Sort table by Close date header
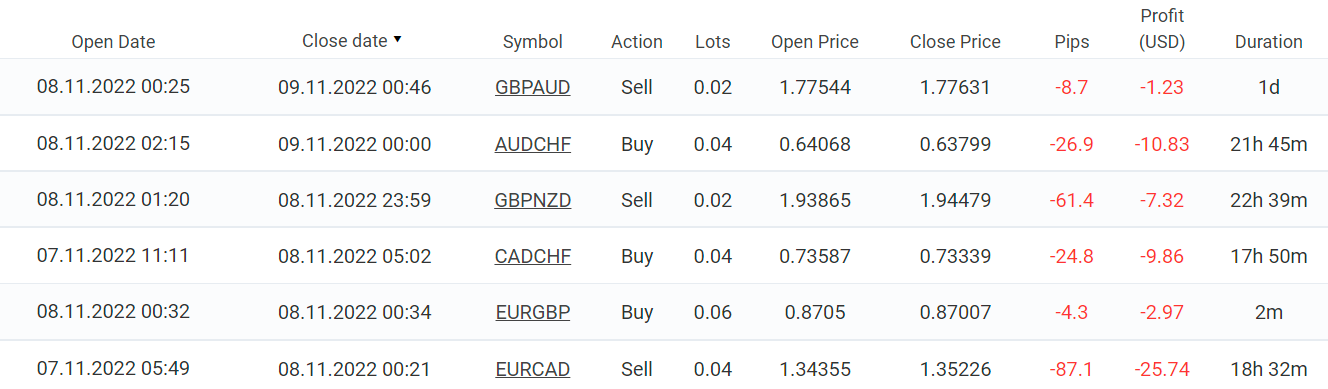 point(344,41)
